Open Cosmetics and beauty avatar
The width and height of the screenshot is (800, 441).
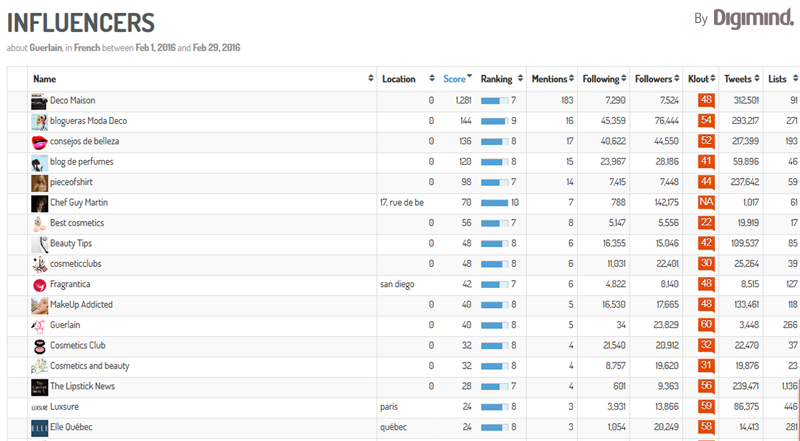point(39,367)
